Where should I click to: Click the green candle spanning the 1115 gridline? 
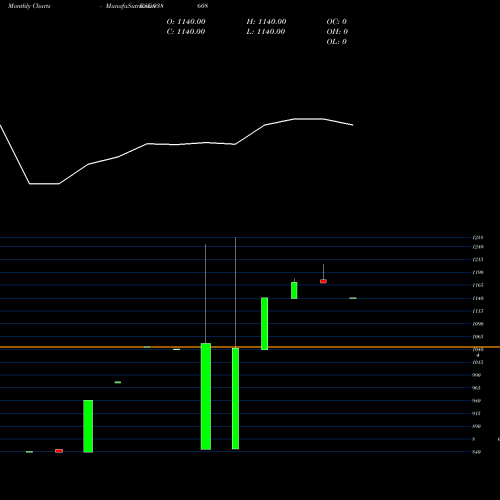click(264, 323)
